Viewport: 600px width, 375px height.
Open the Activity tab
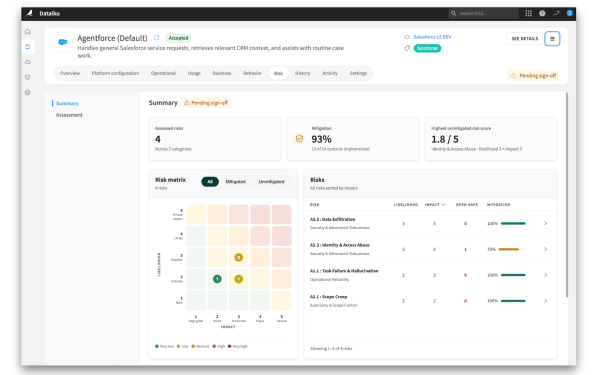330,73
